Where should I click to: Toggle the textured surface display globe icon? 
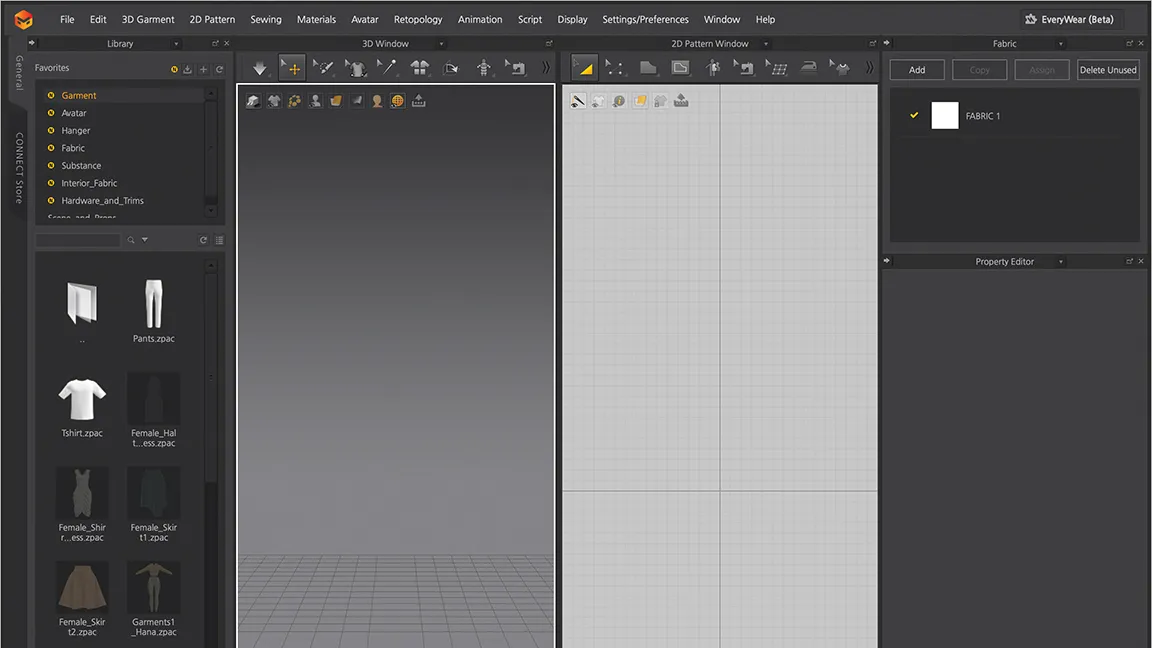coord(398,100)
